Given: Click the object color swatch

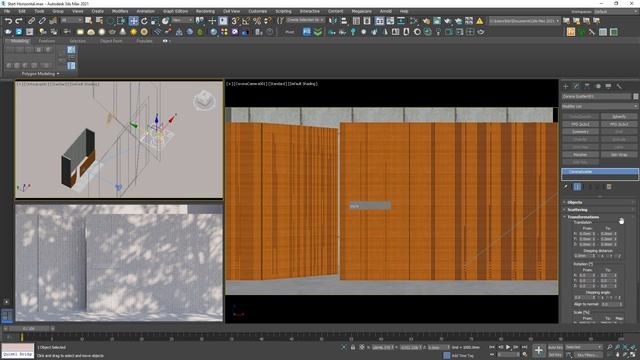Looking at the screenshot, I should click(636, 96).
